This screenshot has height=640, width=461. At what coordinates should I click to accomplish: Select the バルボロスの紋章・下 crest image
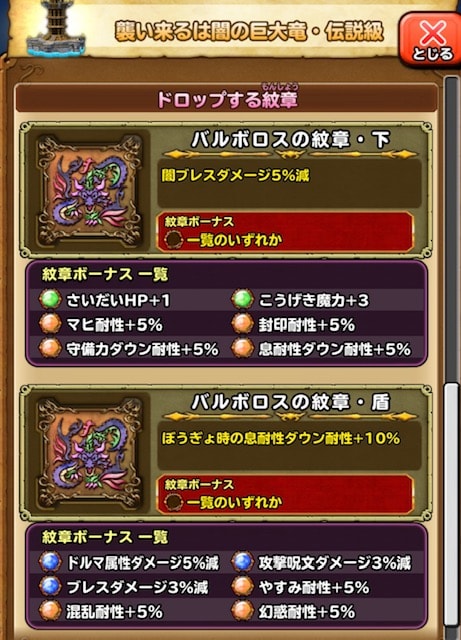pos(90,191)
